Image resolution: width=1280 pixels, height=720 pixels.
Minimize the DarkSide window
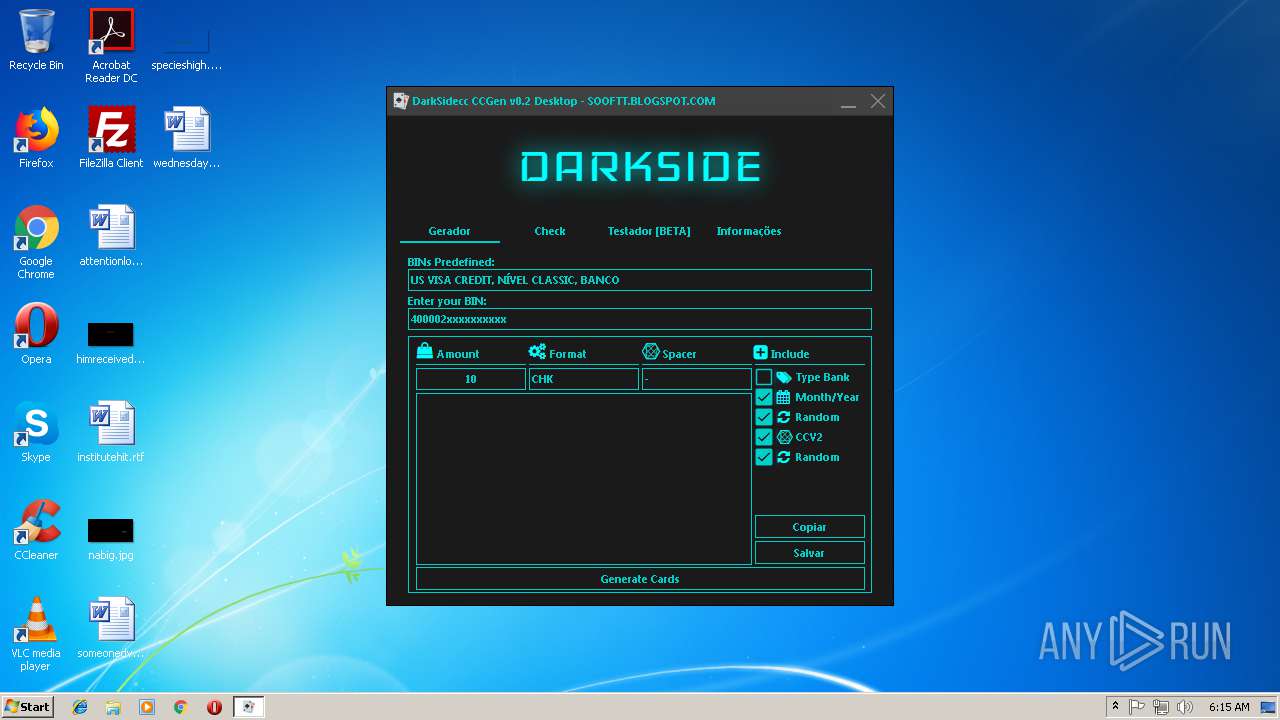point(848,102)
